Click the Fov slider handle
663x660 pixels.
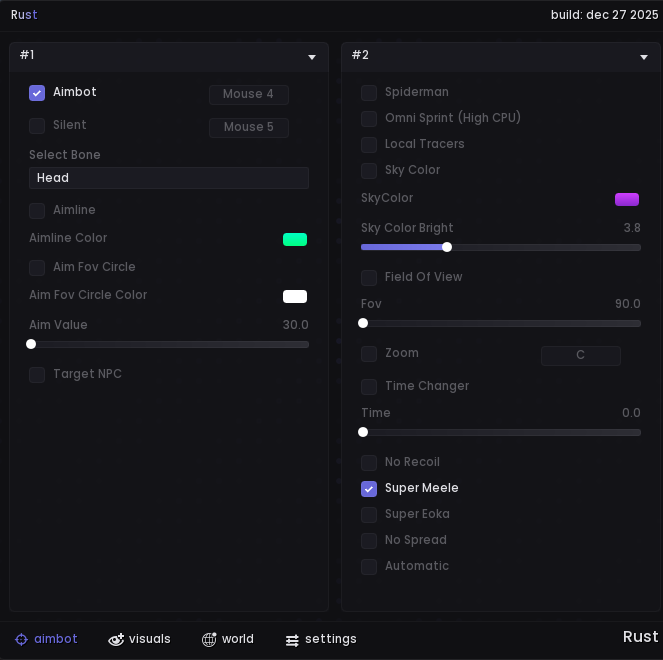[363, 323]
